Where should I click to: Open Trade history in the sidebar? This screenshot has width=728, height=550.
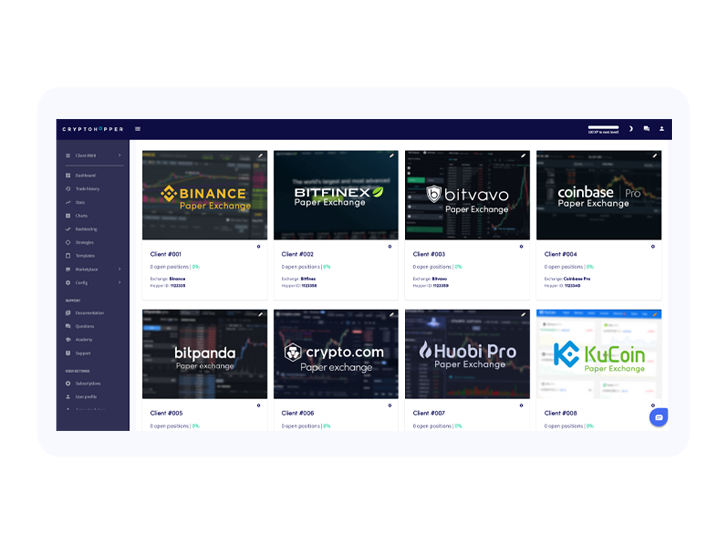pos(87,189)
